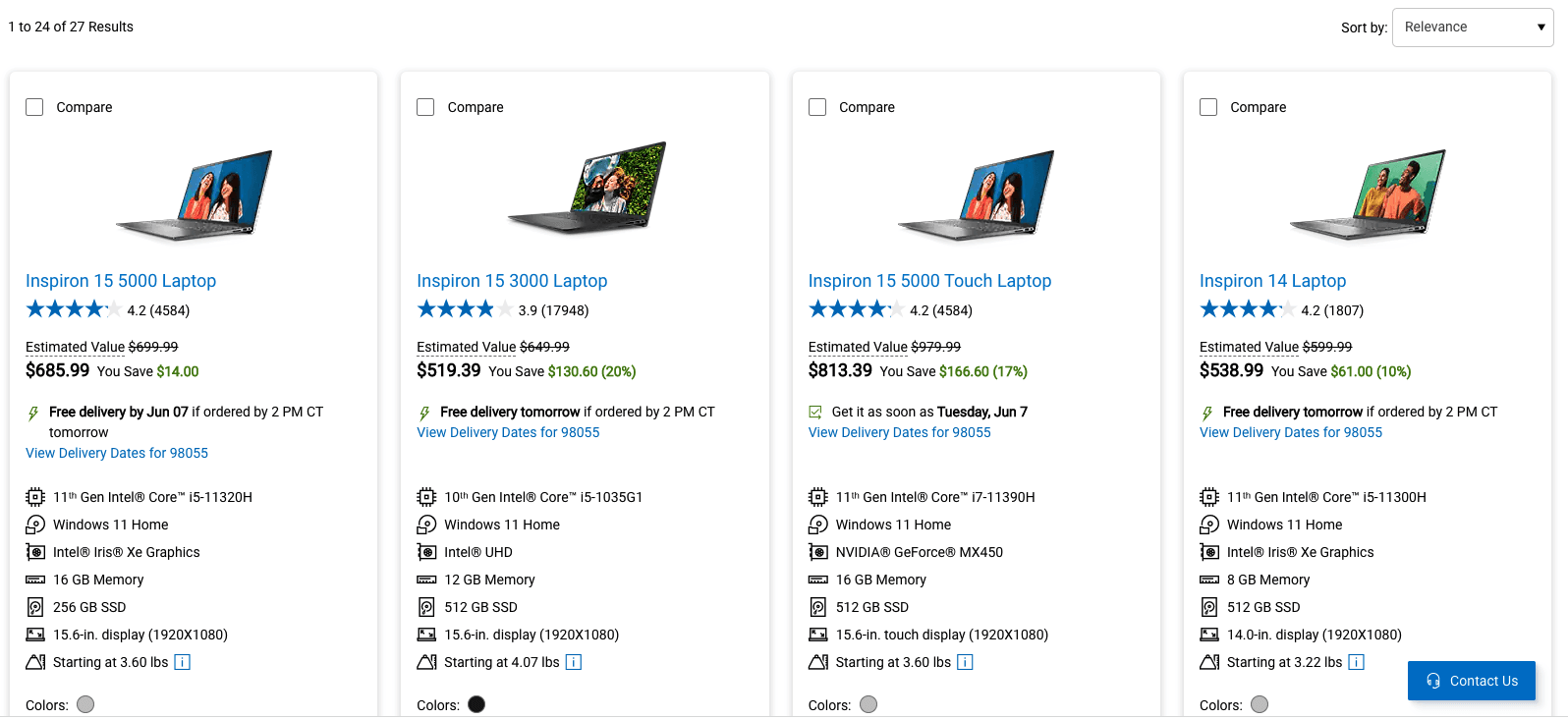Click 512 GB SSD storage icon for Inspiron 14
Screen dimensions: 1568x719
click(x=1209, y=607)
